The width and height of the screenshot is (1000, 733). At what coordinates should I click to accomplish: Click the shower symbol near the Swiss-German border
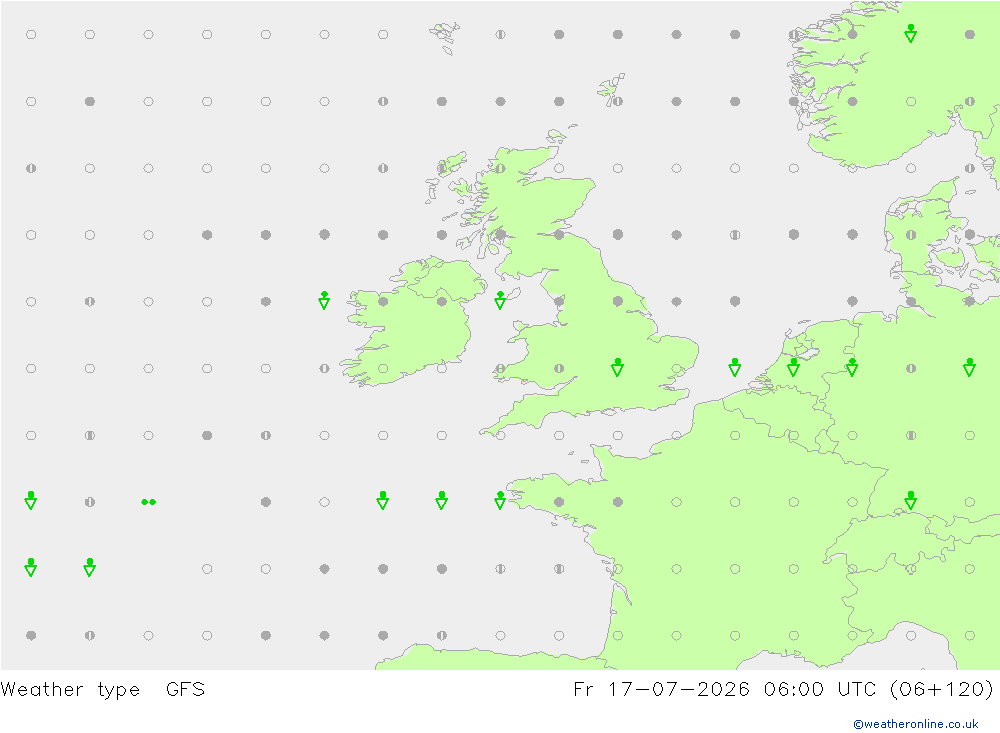point(911,500)
